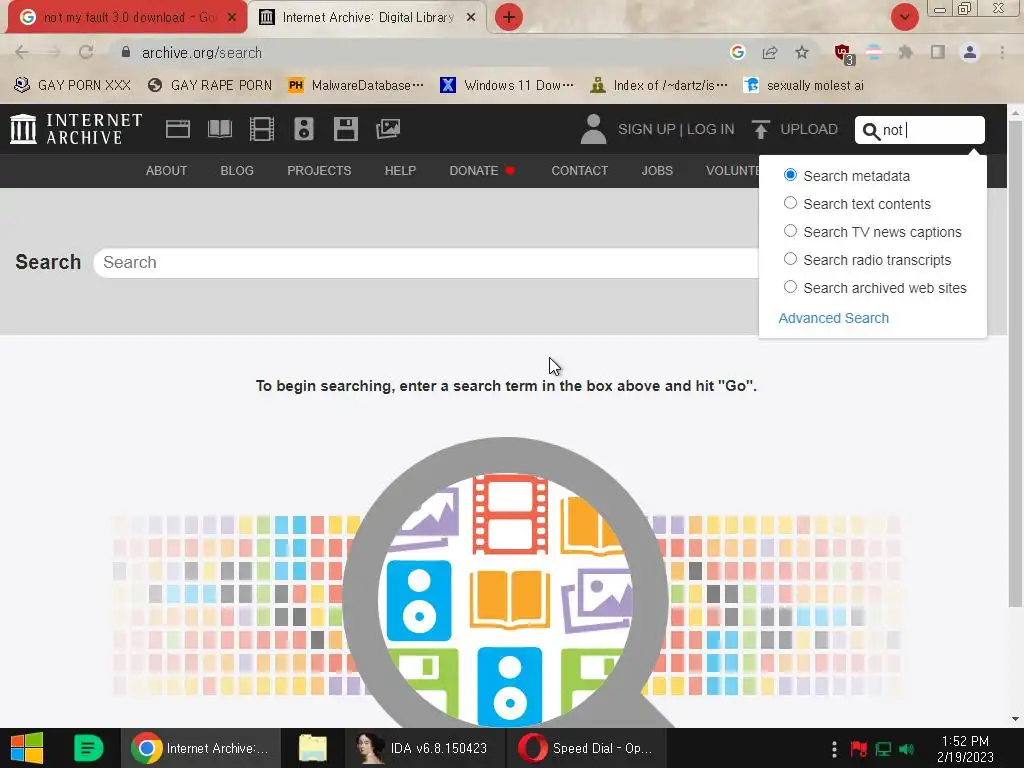
Task: Open the Windows 11 Dow... bookmark
Action: (507, 85)
